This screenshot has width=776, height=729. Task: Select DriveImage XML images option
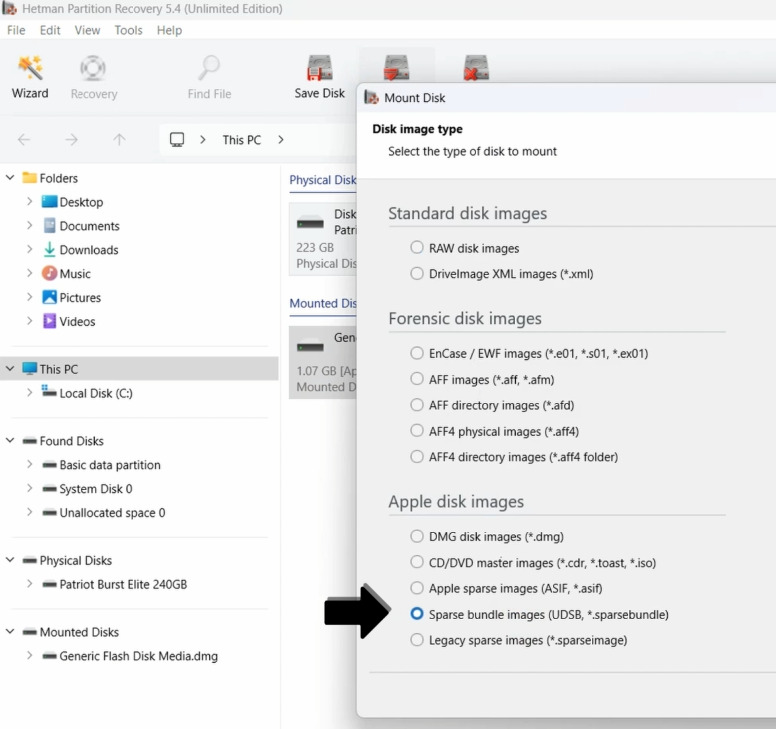click(417, 273)
